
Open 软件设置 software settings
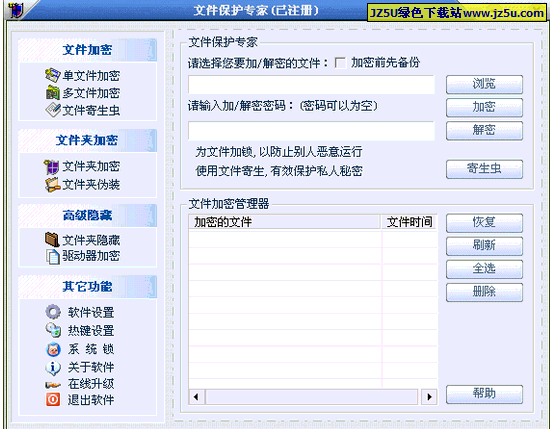91,312
